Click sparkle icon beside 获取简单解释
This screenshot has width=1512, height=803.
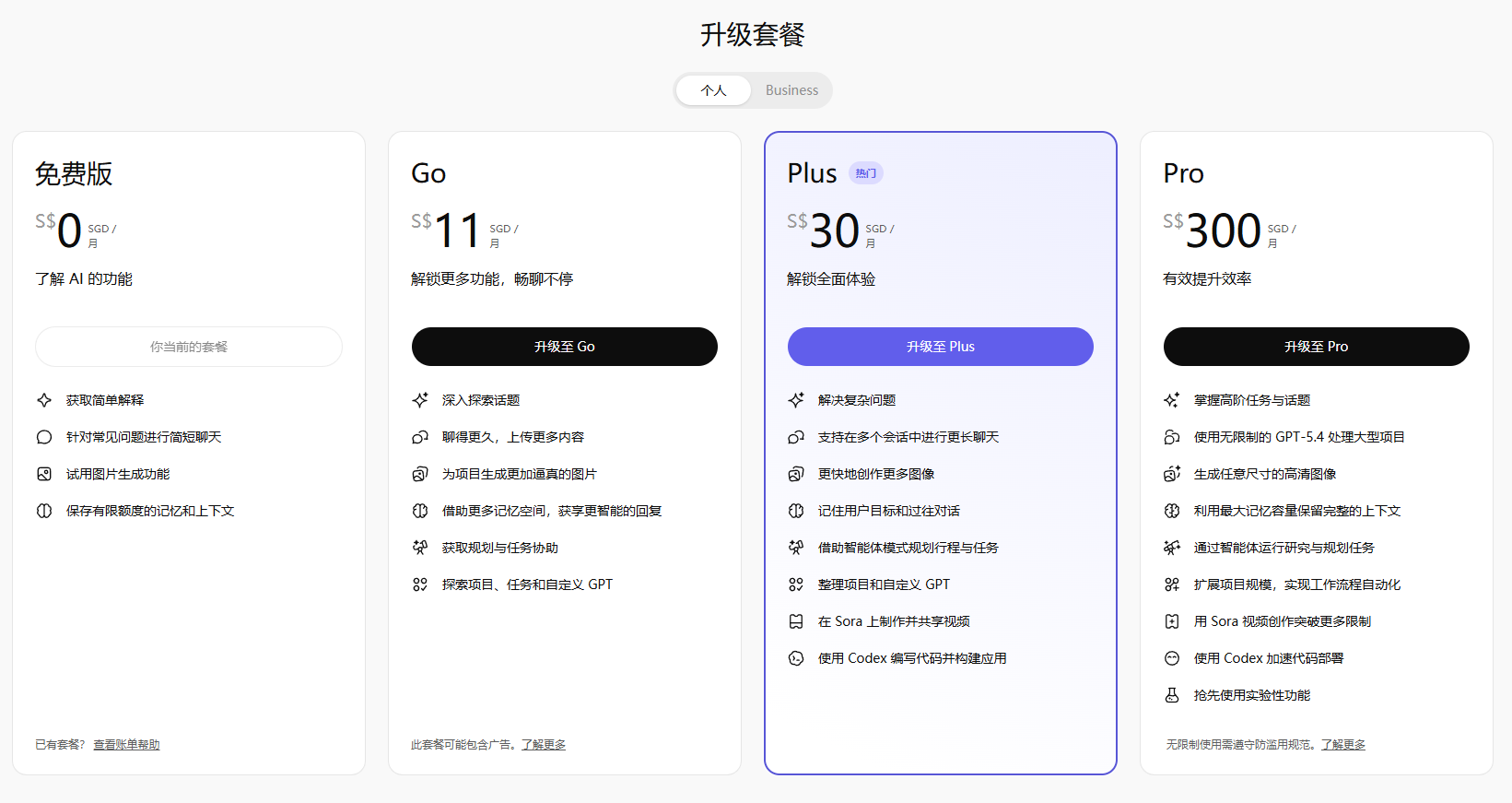[44, 400]
